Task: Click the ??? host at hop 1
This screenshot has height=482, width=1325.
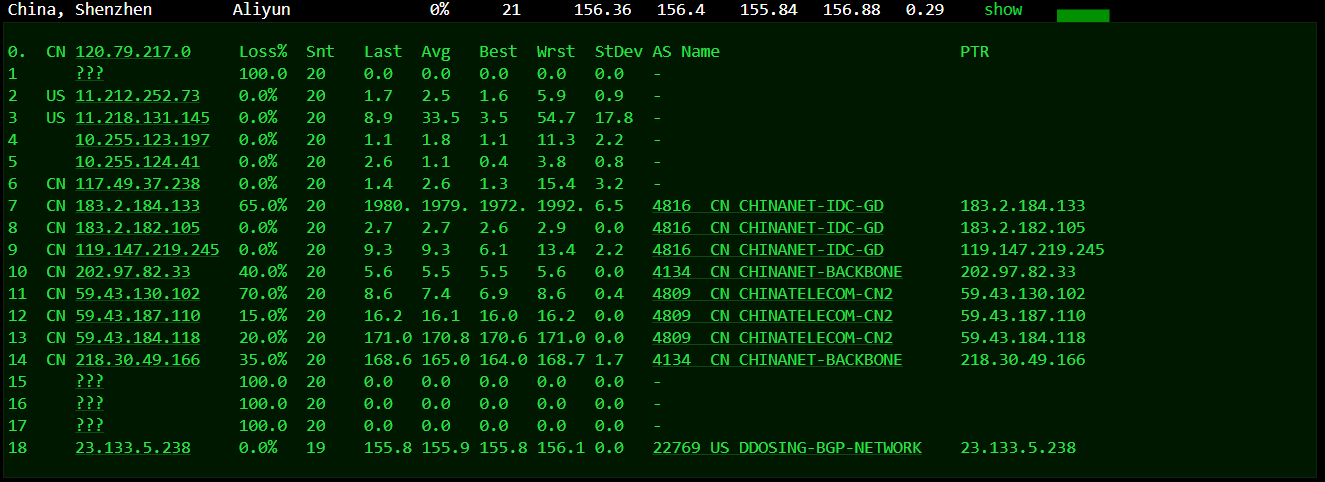Action: [x=90, y=74]
